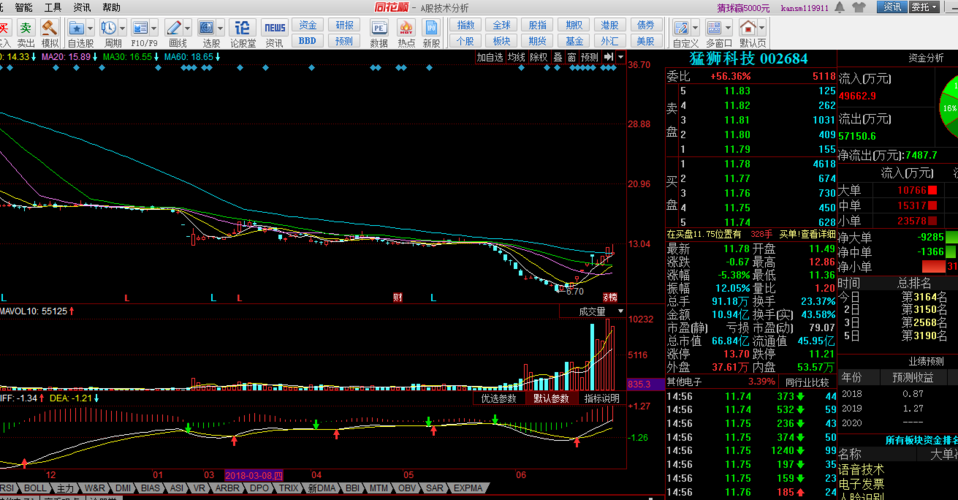Select 默认参数 default parameters

point(551,398)
